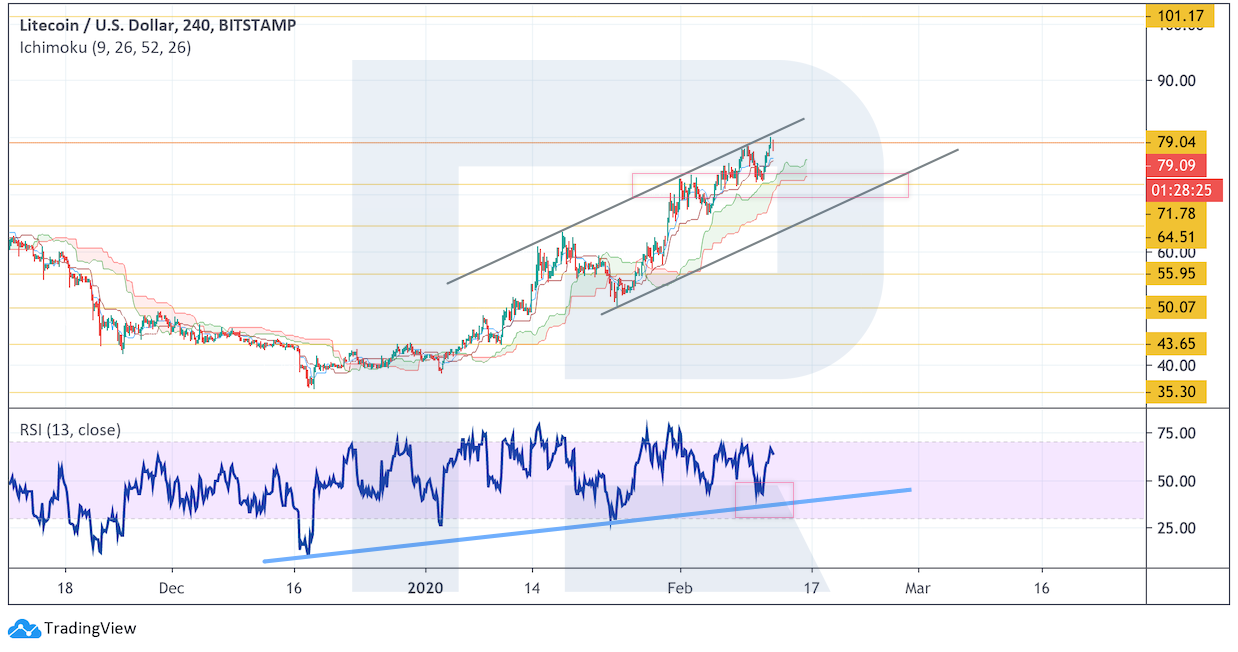Click the 101.17 price level label
This screenshot has width=1238, height=652.
(1178, 15)
